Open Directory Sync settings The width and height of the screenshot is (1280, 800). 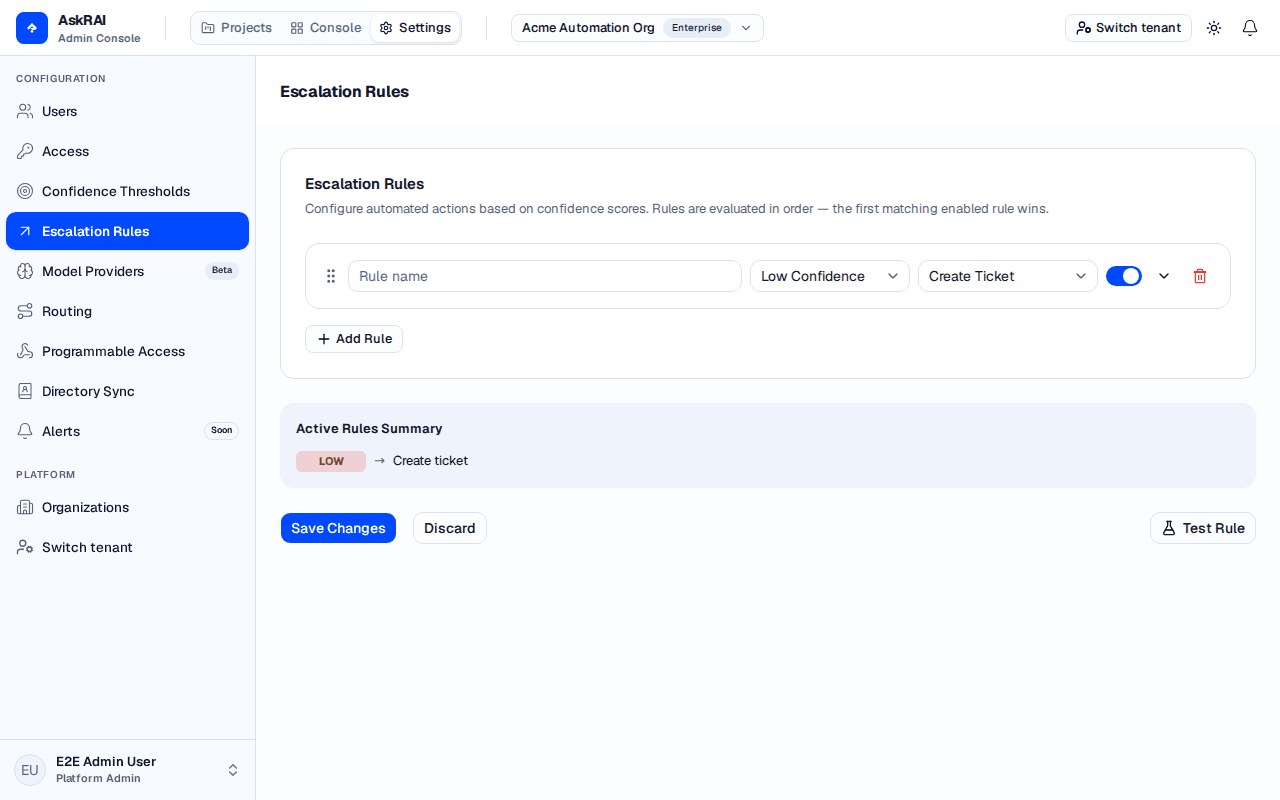click(128, 391)
